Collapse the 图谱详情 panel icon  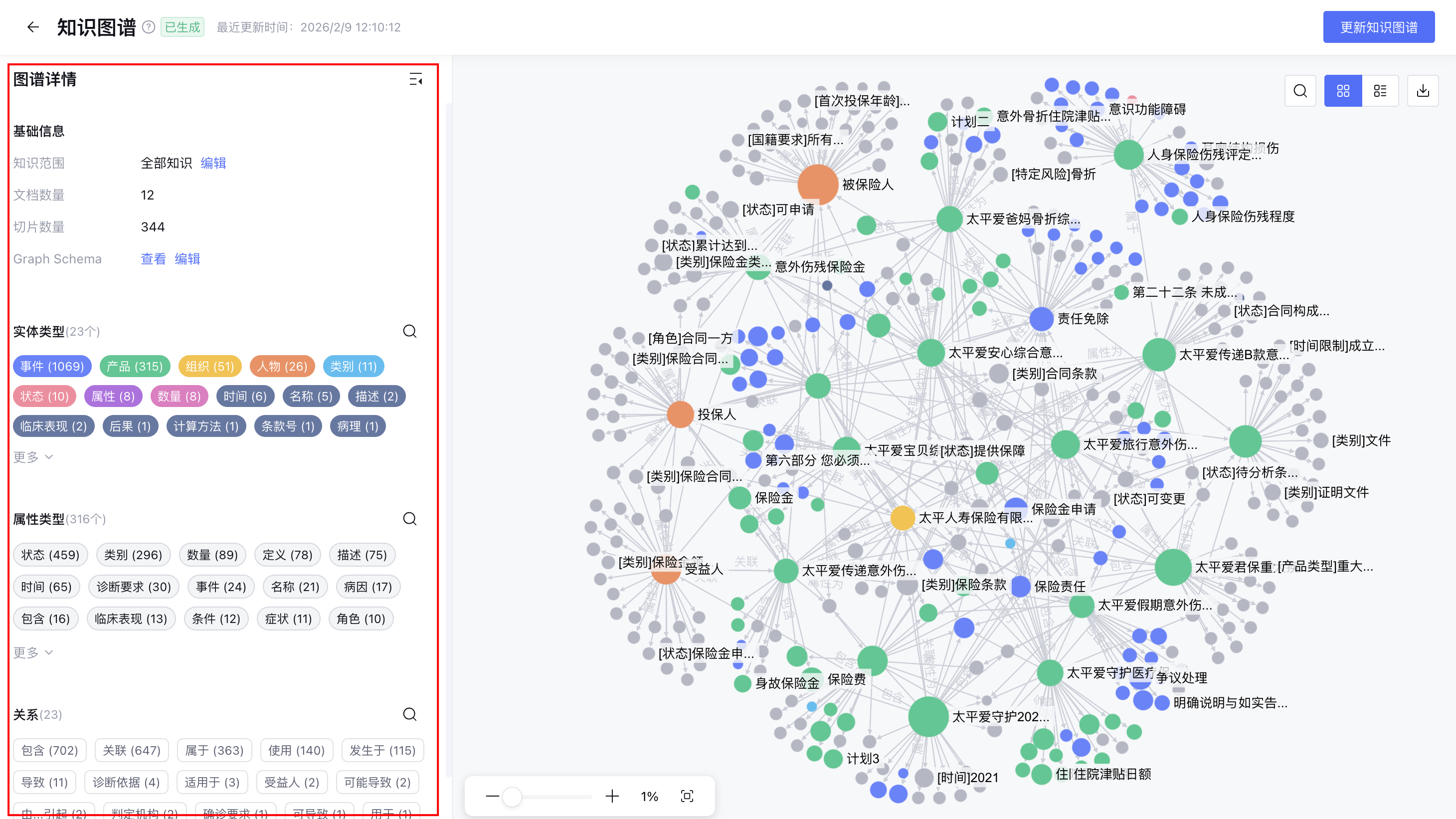[x=416, y=80]
